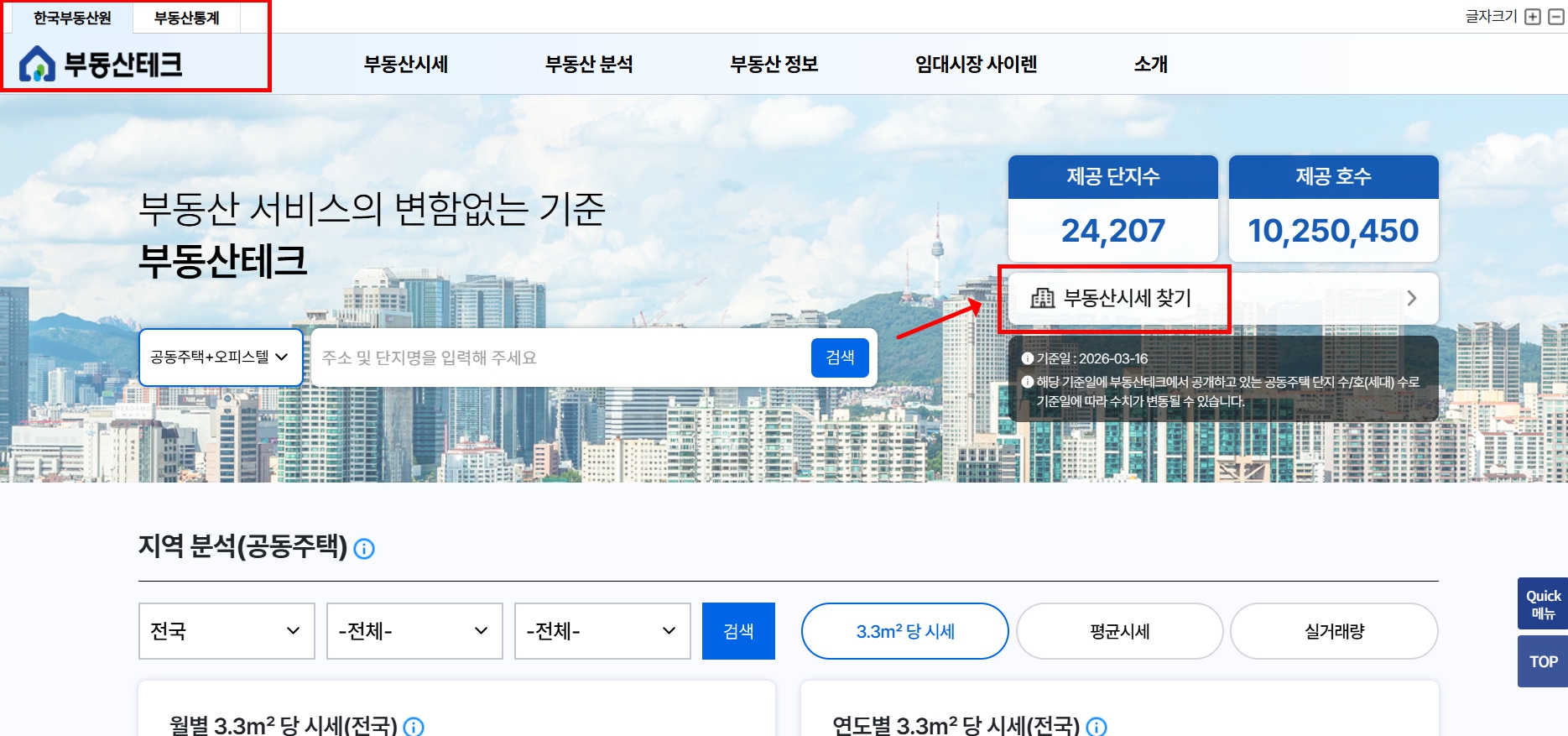Expand the second -전체- dropdown
This screenshot has height=736, width=1568.
click(x=602, y=631)
